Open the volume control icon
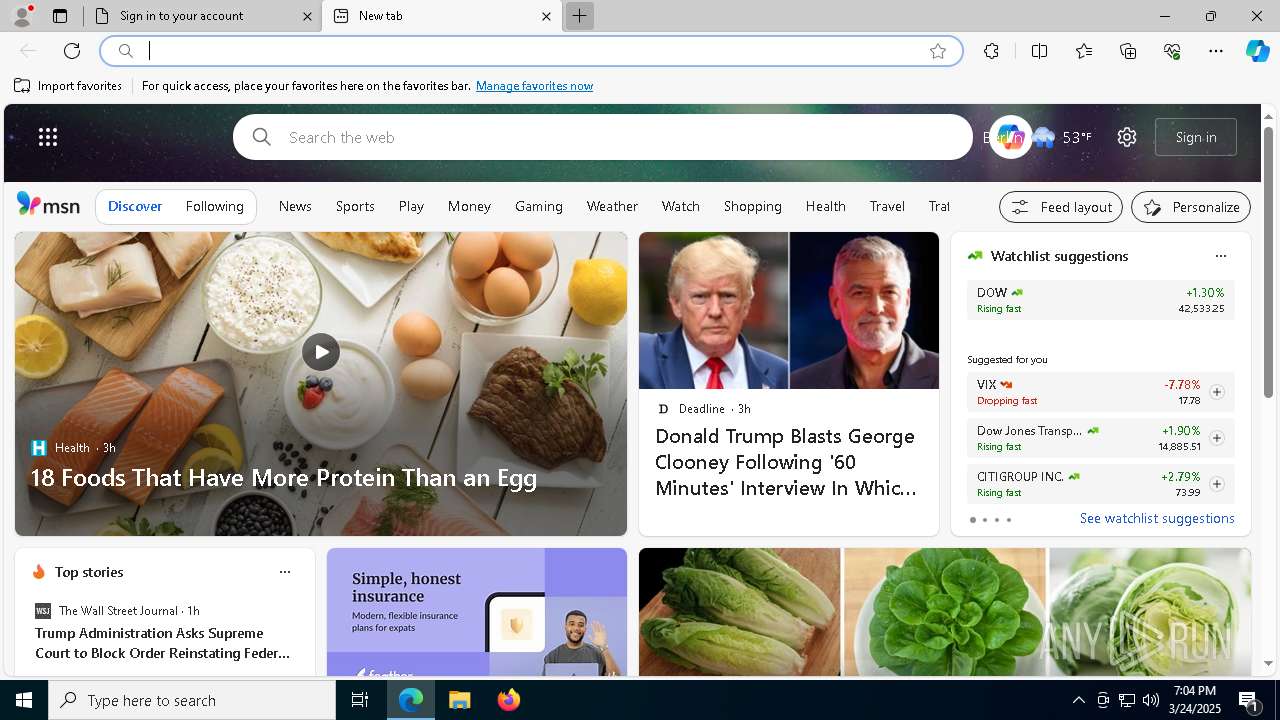This screenshot has width=1280, height=720. (1150, 700)
